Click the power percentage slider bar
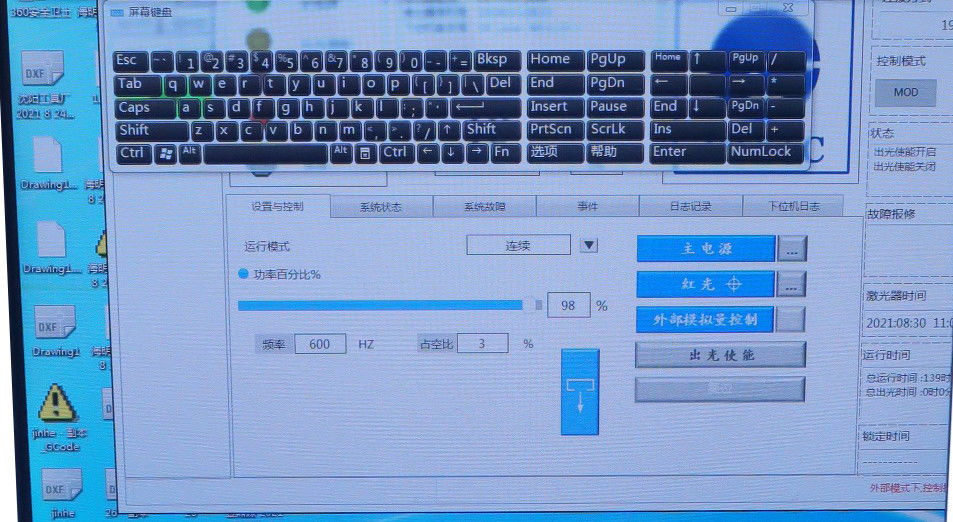 pyautogui.click(x=380, y=306)
